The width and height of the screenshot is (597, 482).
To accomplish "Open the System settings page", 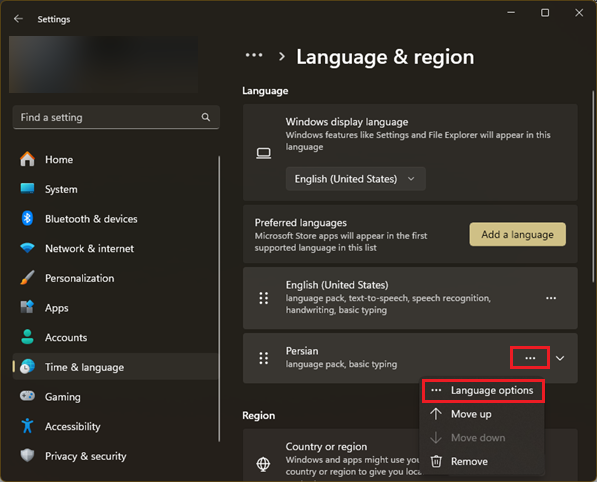I will [x=116, y=189].
